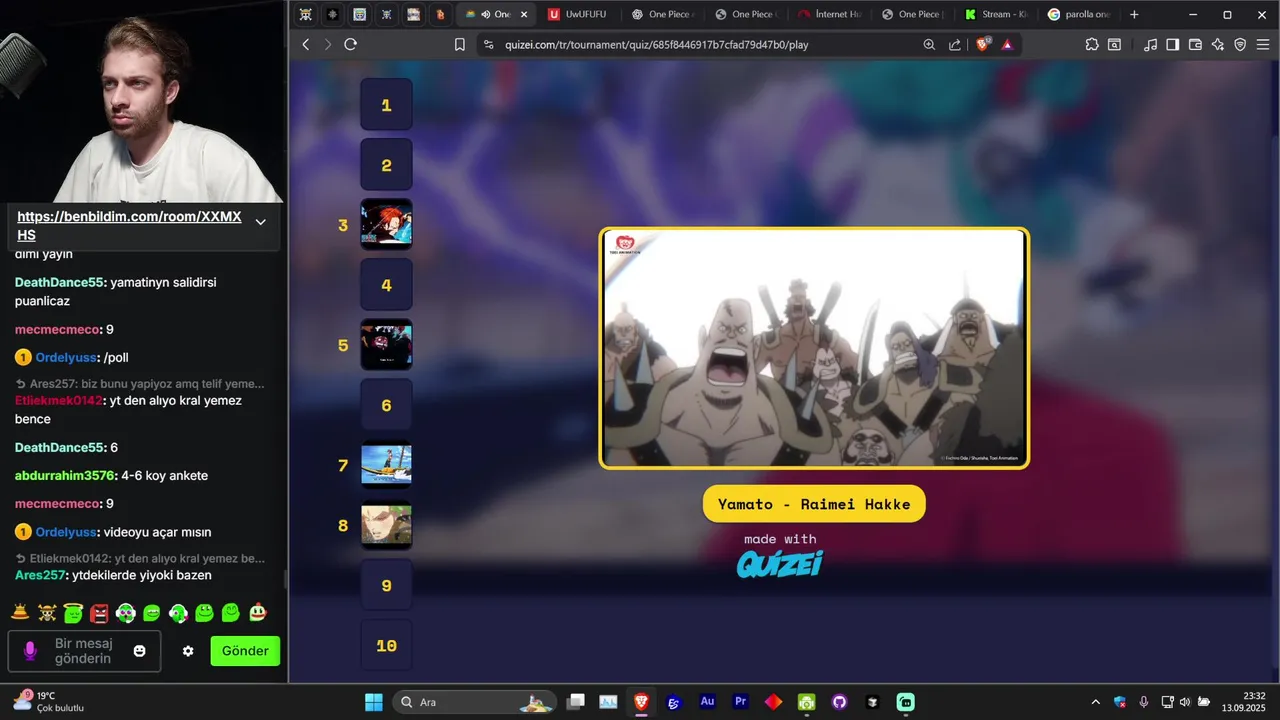The image size is (1280, 720).
Task: Switch to the parolla one Google tab
Action: pyautogui.click(x=1079, y=14)
